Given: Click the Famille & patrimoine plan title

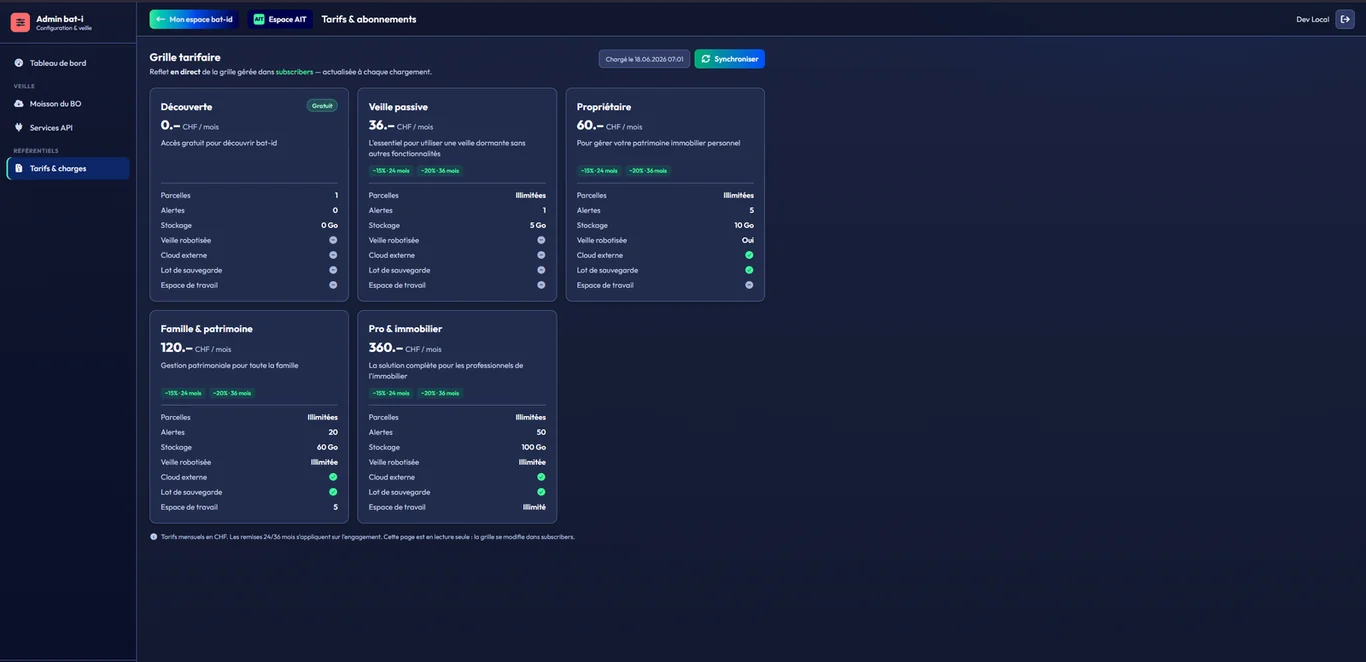Looking at the screenshot, I should [207, 329].
